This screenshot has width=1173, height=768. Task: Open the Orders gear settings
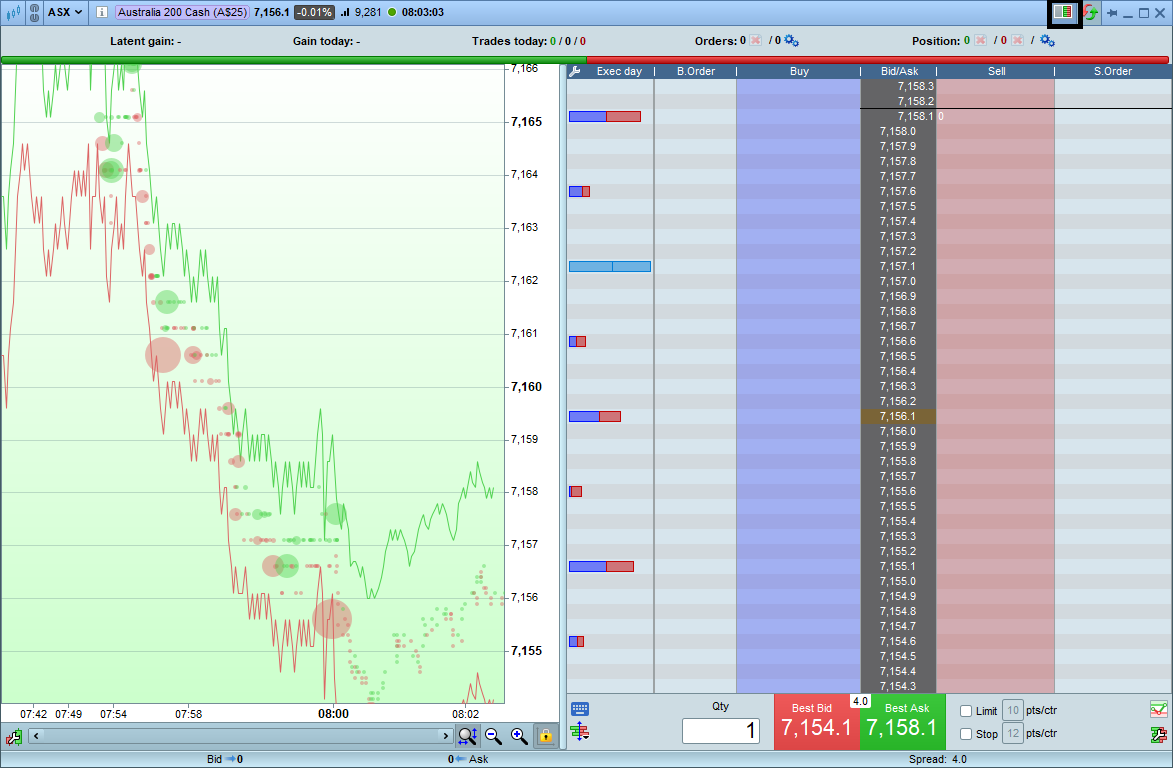pos(791,40)
